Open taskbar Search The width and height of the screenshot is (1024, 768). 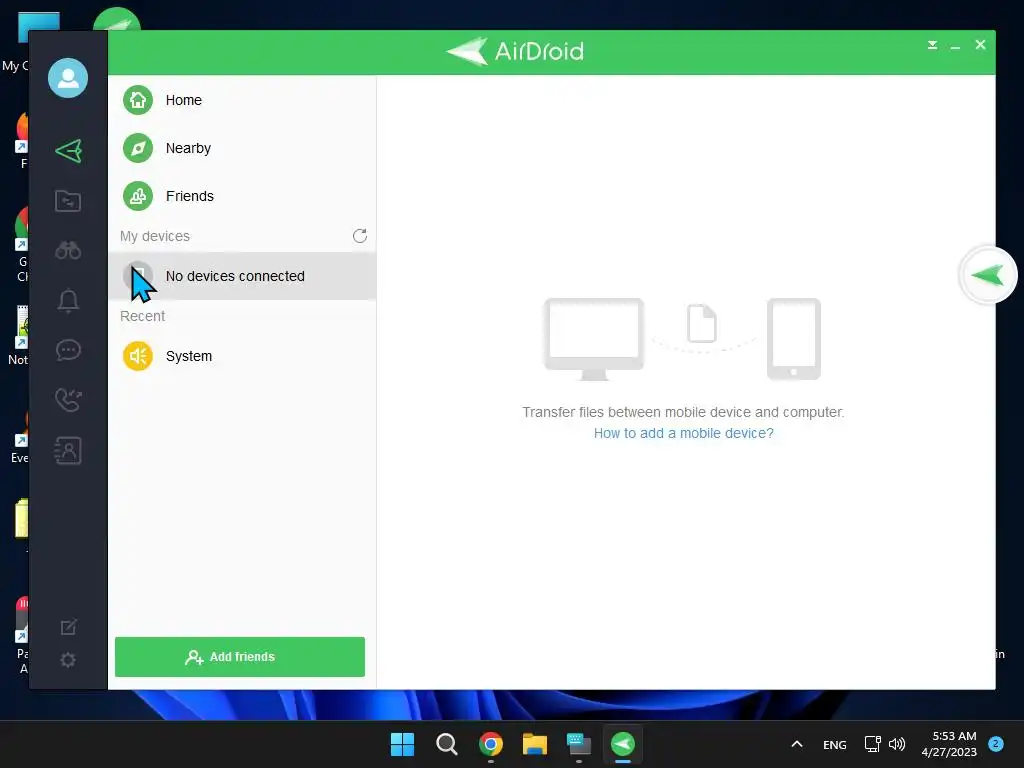[447, 744]
